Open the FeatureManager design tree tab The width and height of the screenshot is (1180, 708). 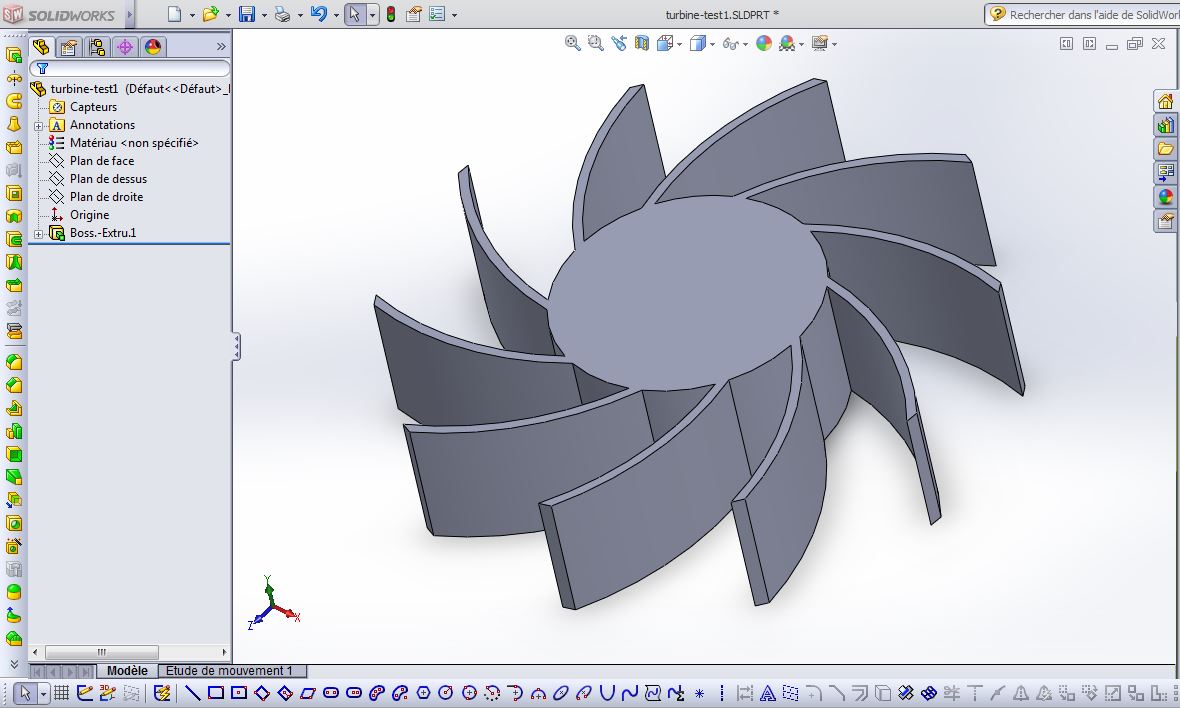click(41, 47)
